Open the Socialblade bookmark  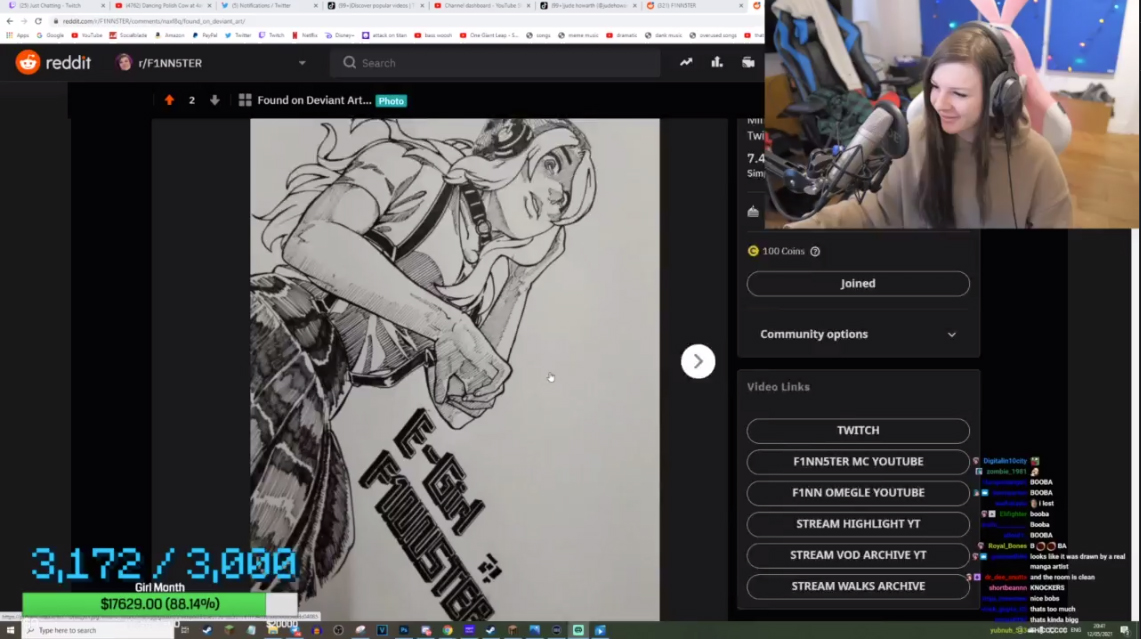pos(128,35)
